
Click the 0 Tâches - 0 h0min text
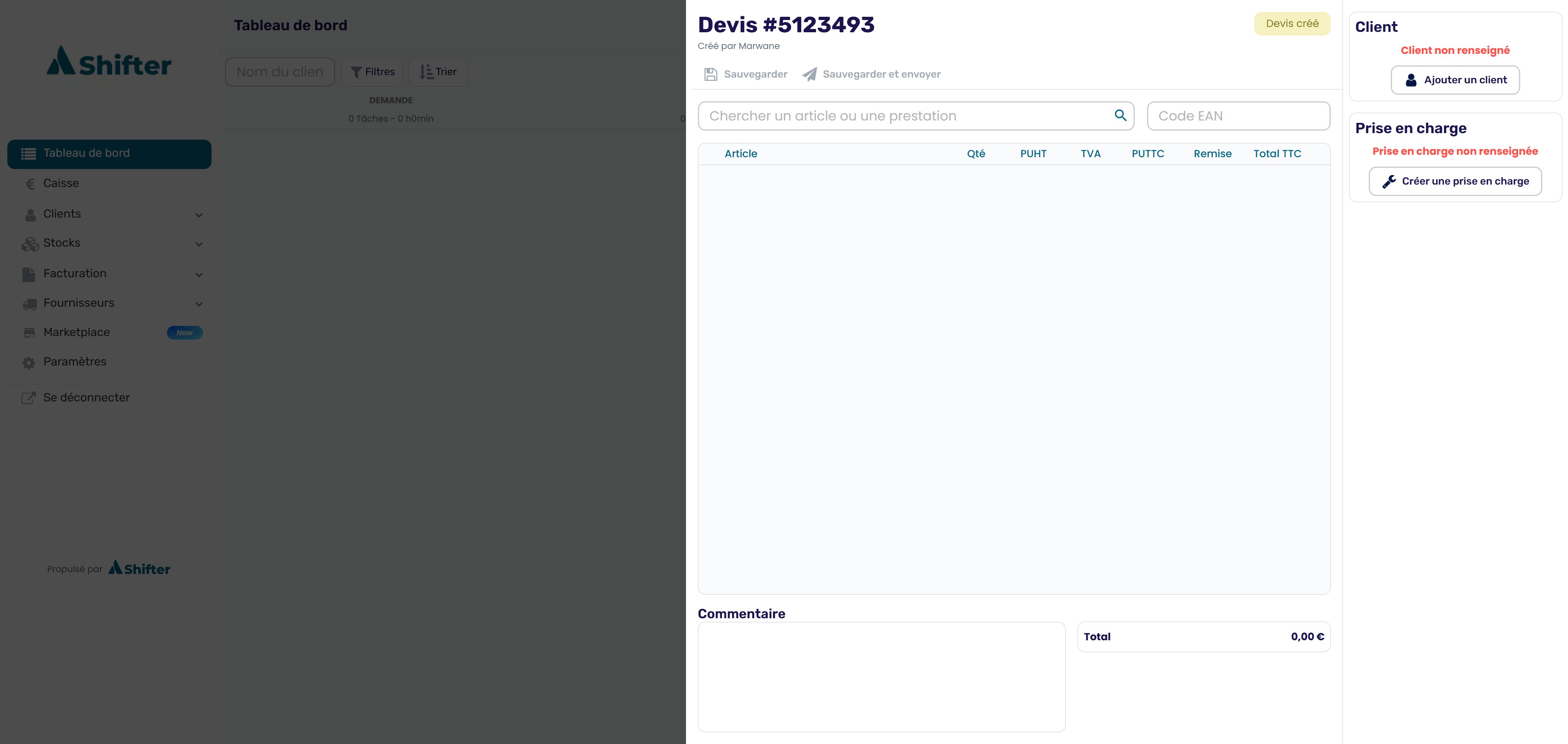click(x=391, y=119)
